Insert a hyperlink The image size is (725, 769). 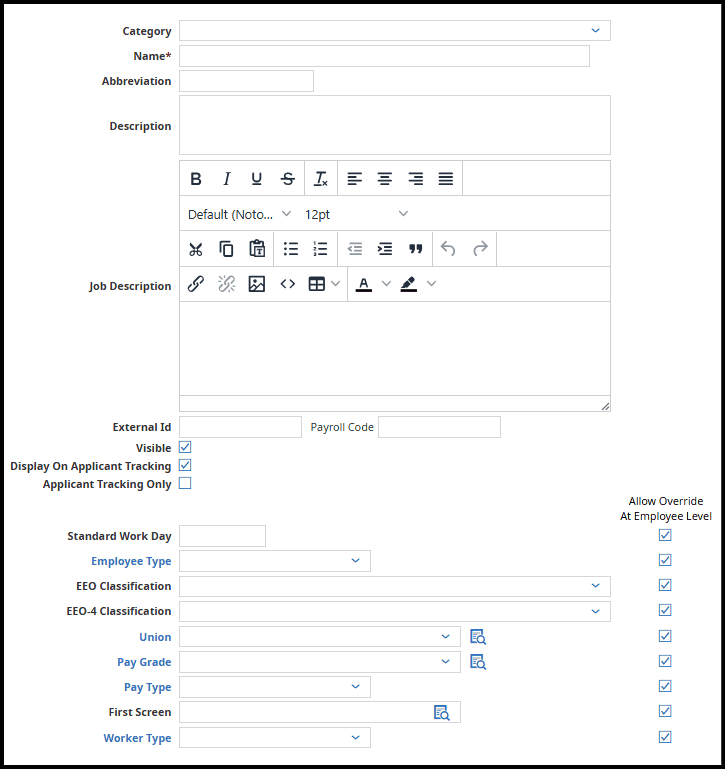tap(196, 284)
